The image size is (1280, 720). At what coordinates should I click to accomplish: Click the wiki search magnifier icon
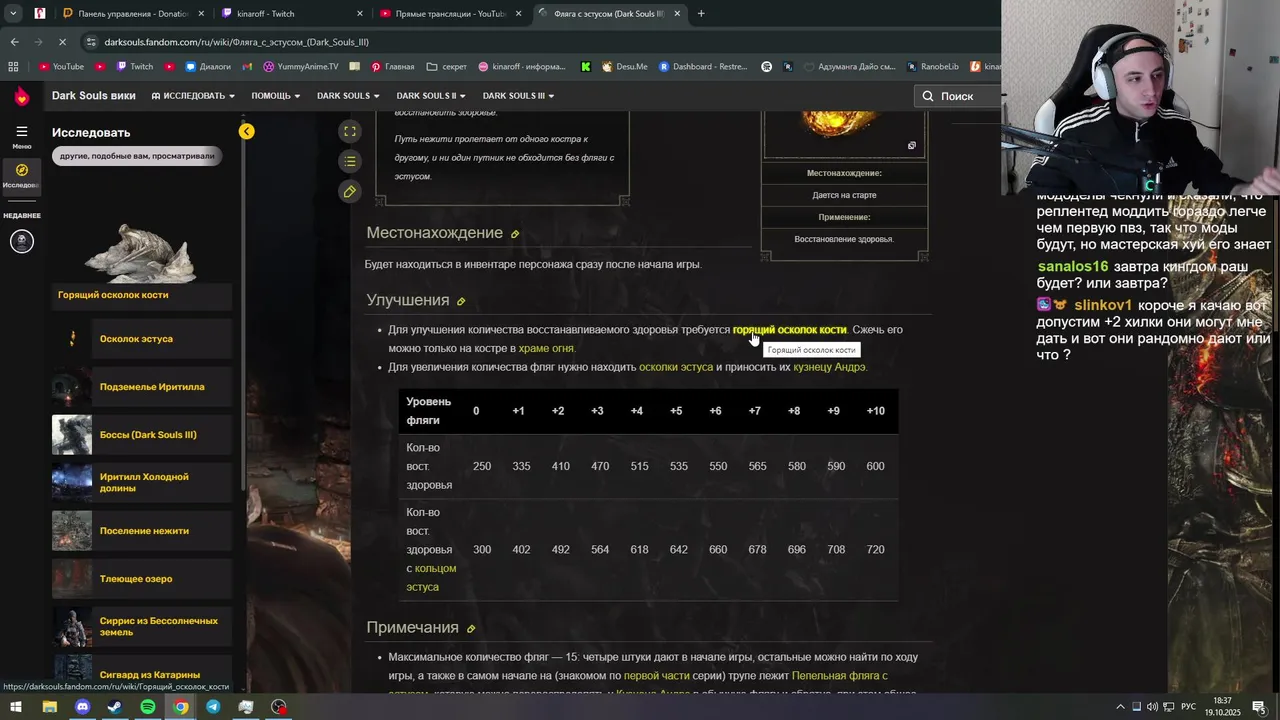click(x=927, y=96)
